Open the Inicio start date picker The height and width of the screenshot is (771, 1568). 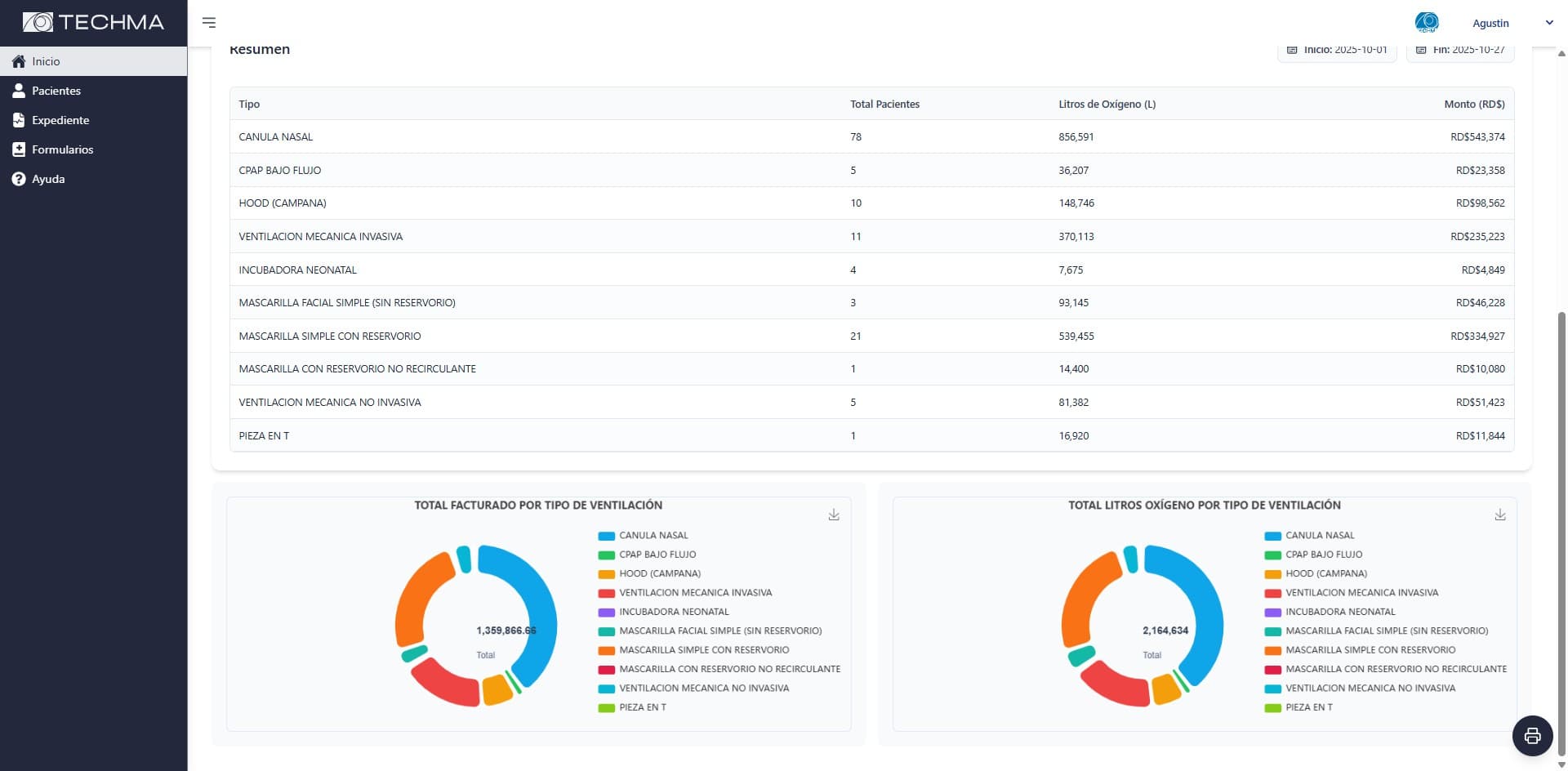pos(1337,51)
